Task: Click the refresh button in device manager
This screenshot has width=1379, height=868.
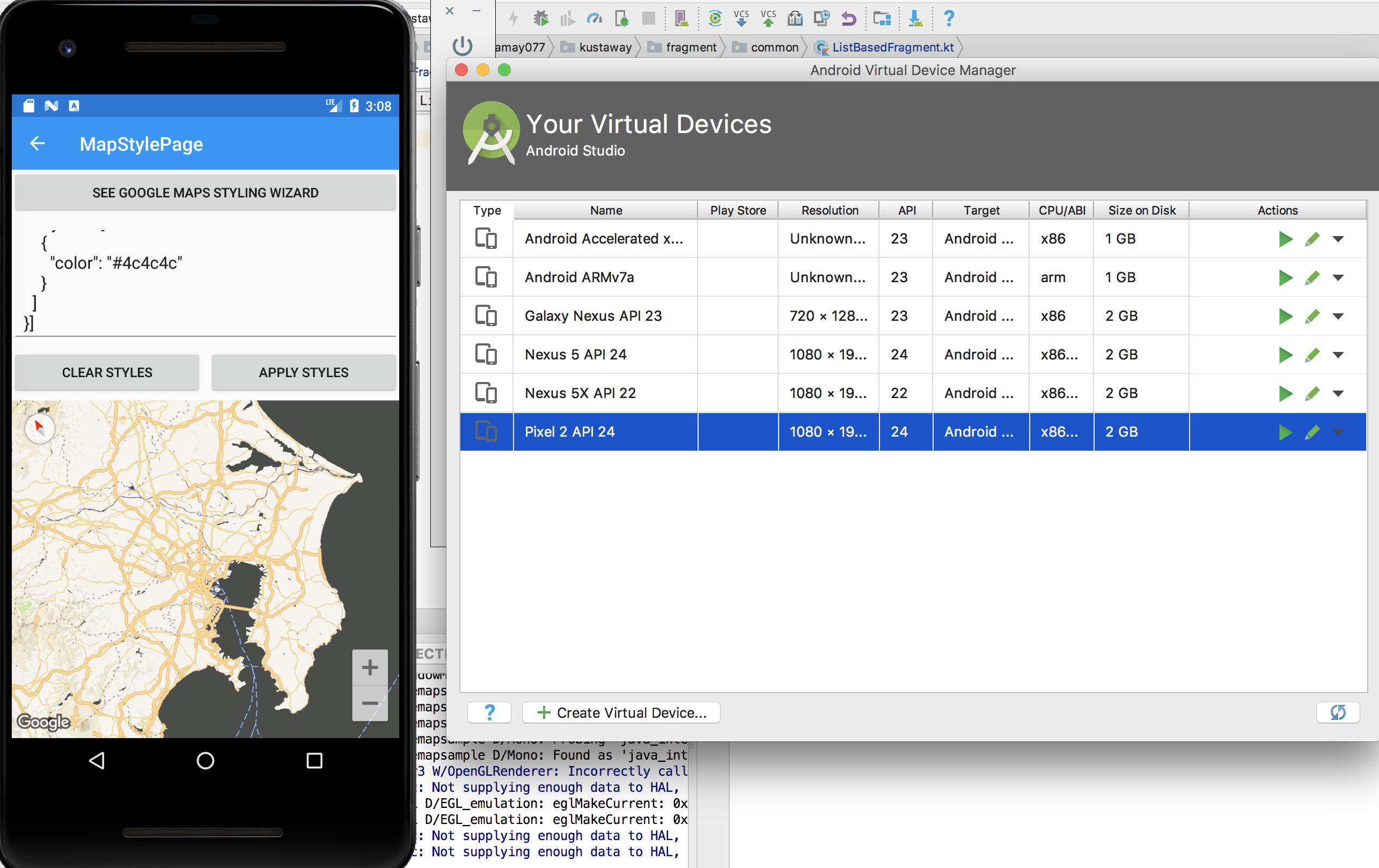Action: pyautogui.click(x=1338, y=712)
